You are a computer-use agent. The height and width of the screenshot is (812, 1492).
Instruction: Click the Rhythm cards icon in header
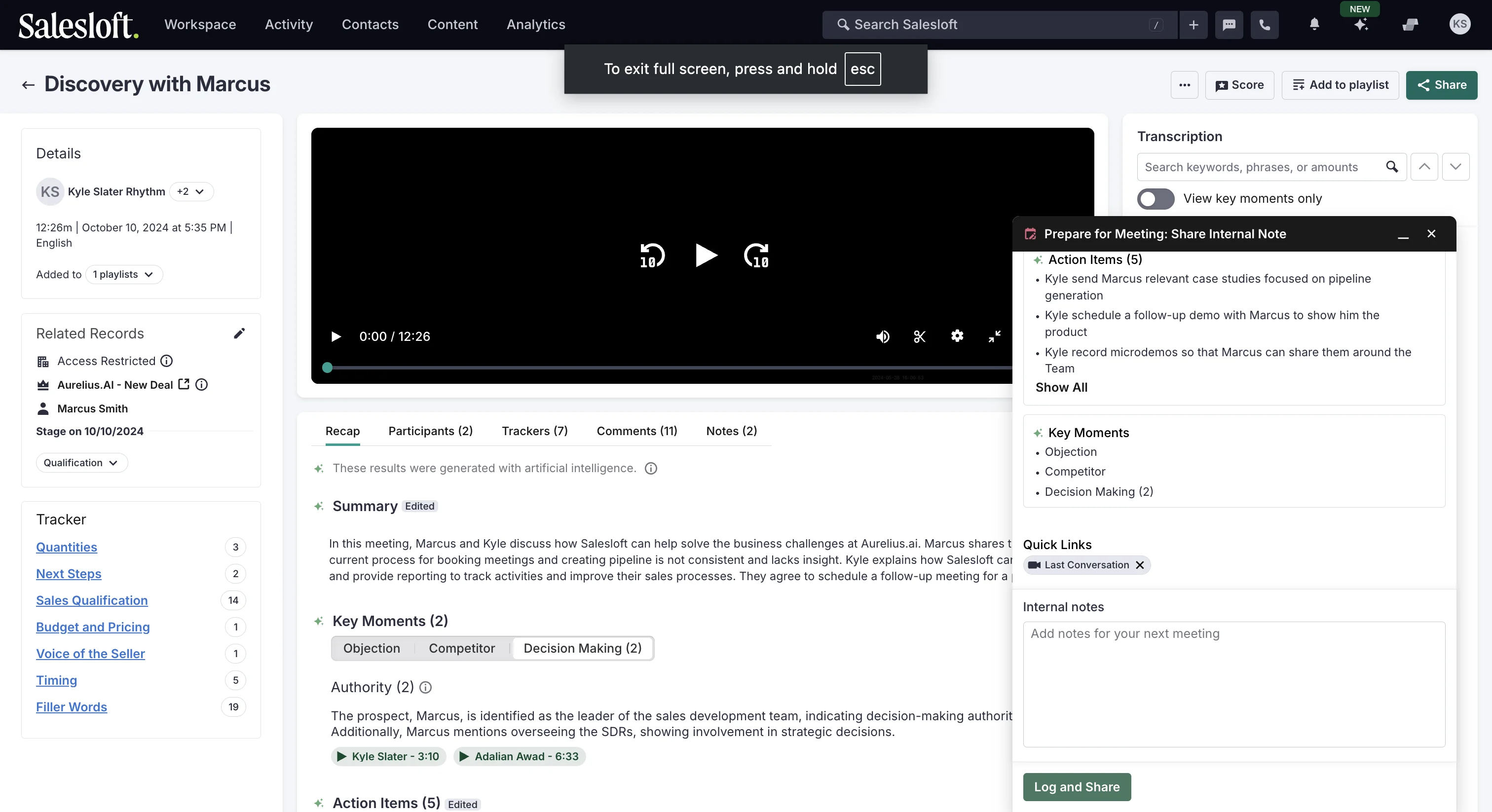(x=1410, y=24)
